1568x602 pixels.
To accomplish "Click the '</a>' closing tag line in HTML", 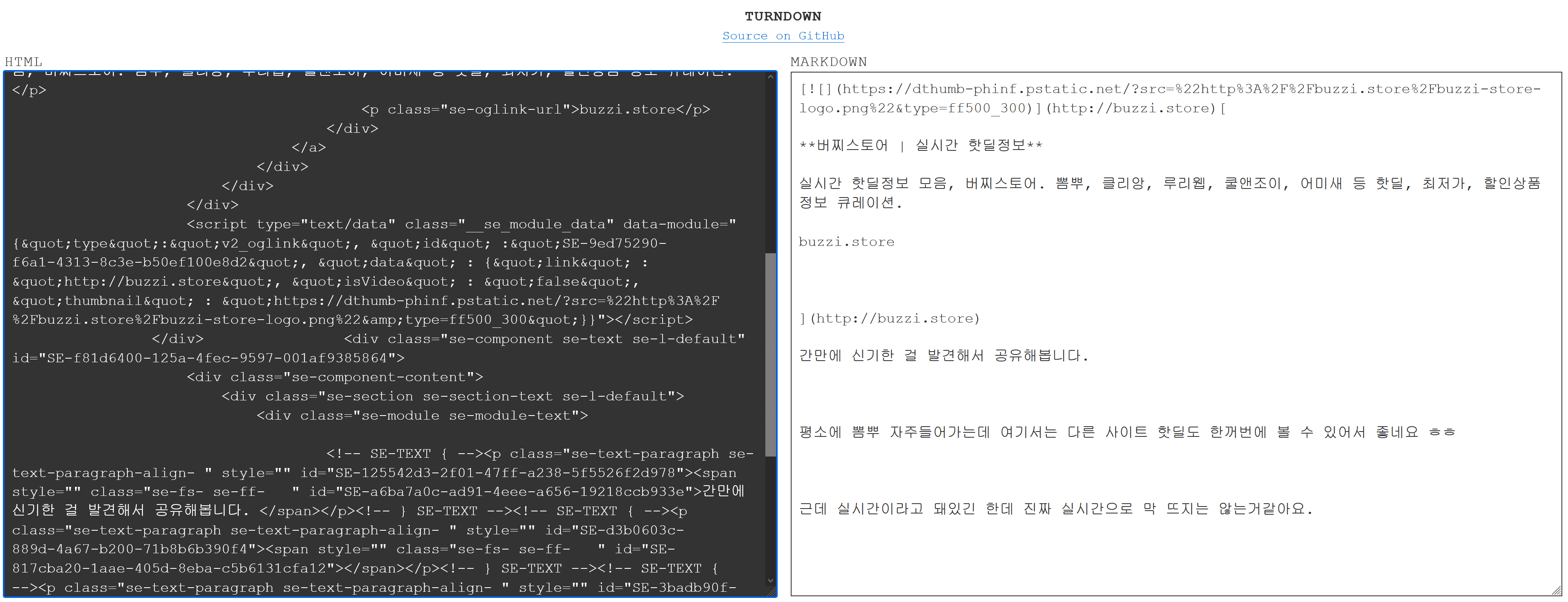I will click(309, 148).
